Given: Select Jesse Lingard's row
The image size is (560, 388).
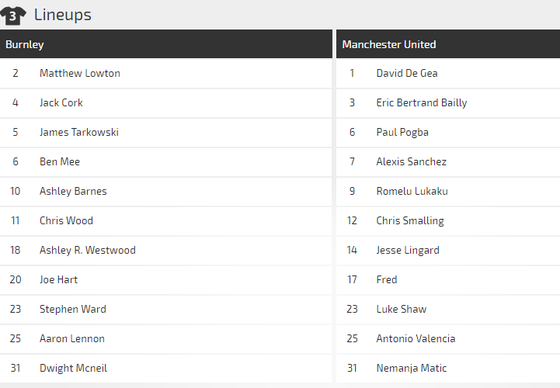Looking at the screenshot, I should click(448, 250).
